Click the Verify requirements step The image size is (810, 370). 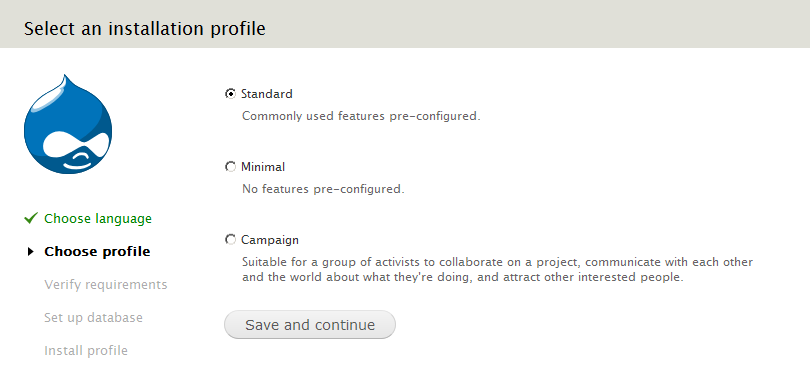click(106, 285)
